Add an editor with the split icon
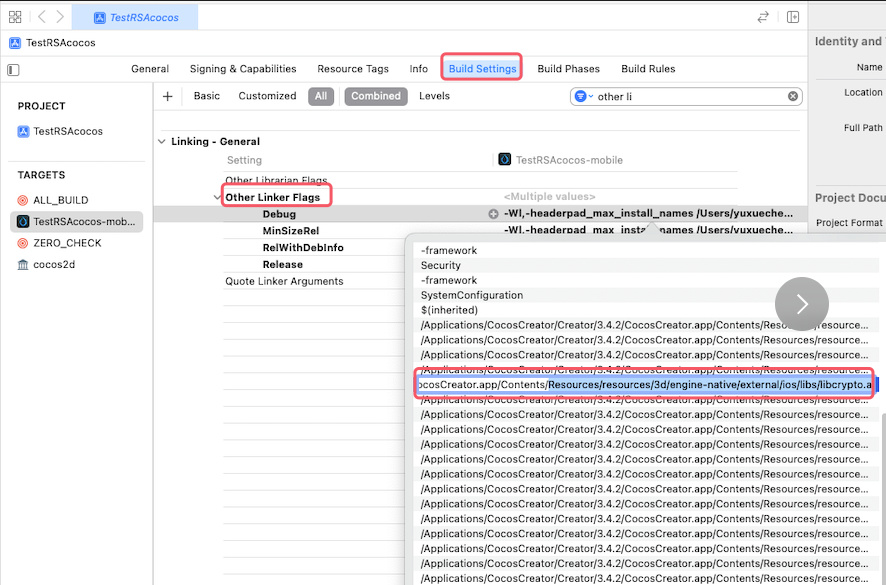Screen dimensions: 886x585 tap(793, 17)
